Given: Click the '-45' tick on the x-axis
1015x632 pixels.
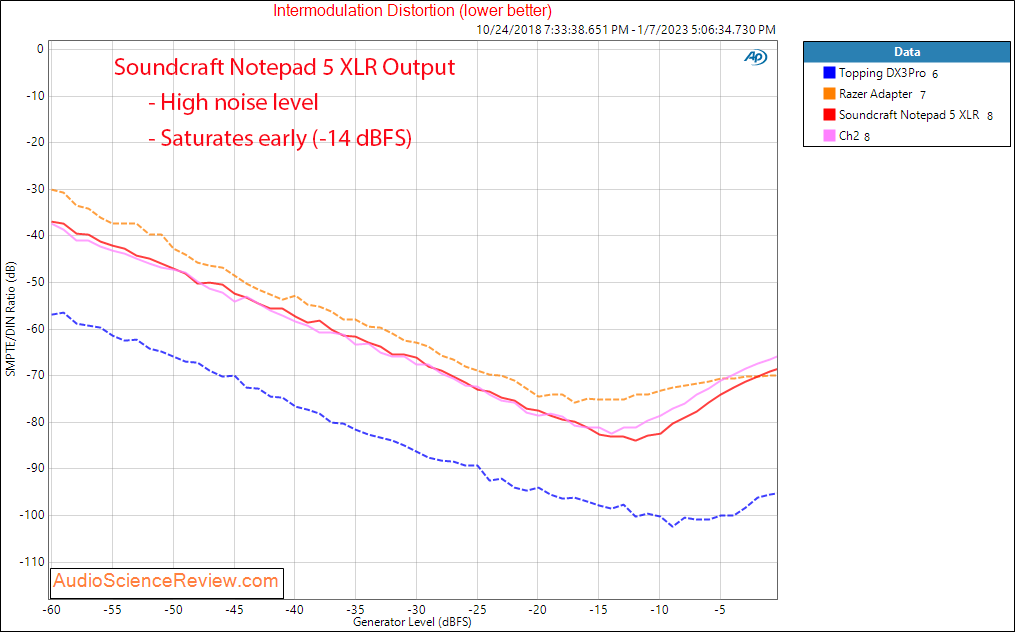Looking at the screenshot, I should (234, 610).
